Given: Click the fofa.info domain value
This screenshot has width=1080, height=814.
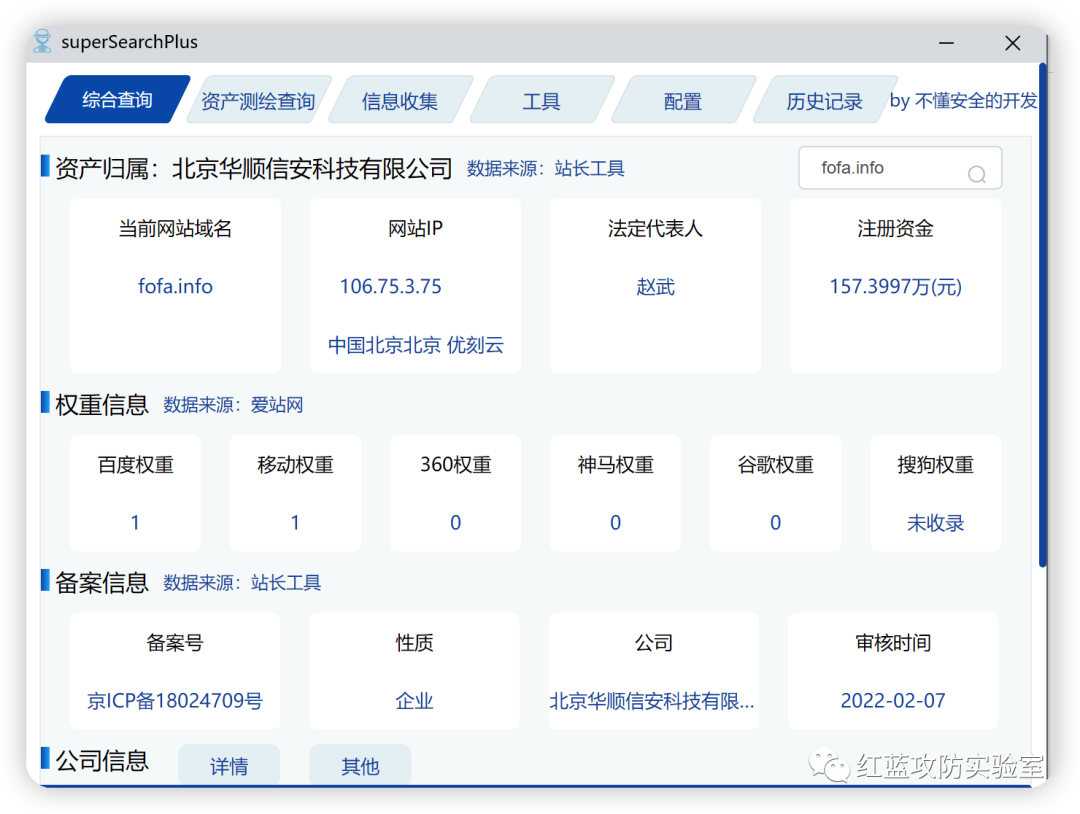Looking at the screenshot, I should click(x=176, y=286).
